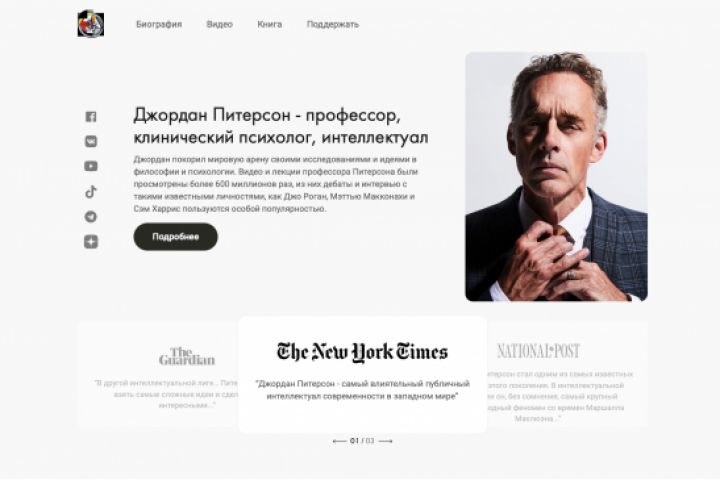Click the plus-shaped social icon

click(x=91, y=242)
